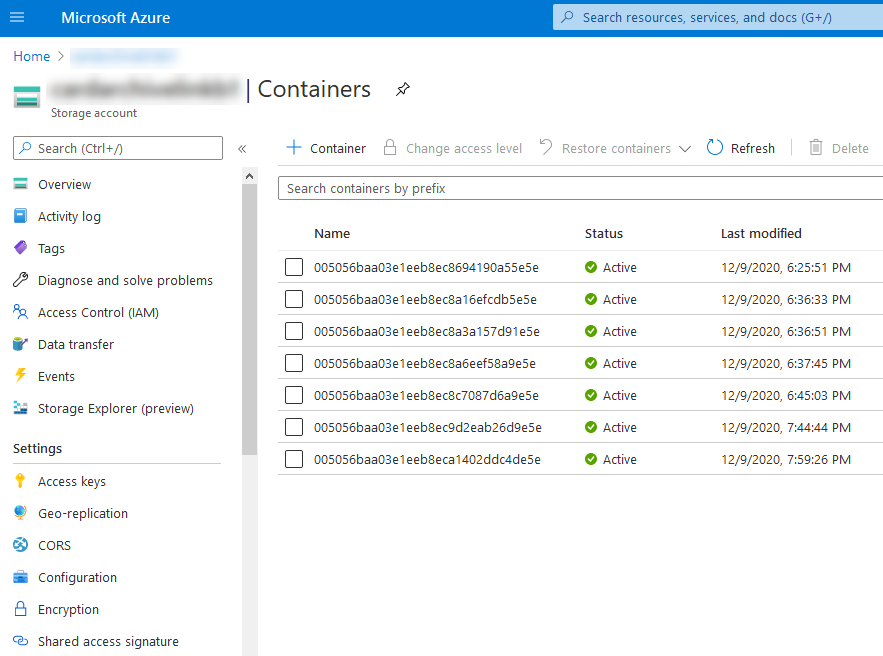883x656 pixels.
Task: Tick the checkbox for container ending 8a3a157d91e5e
Action: click(294, 331)
